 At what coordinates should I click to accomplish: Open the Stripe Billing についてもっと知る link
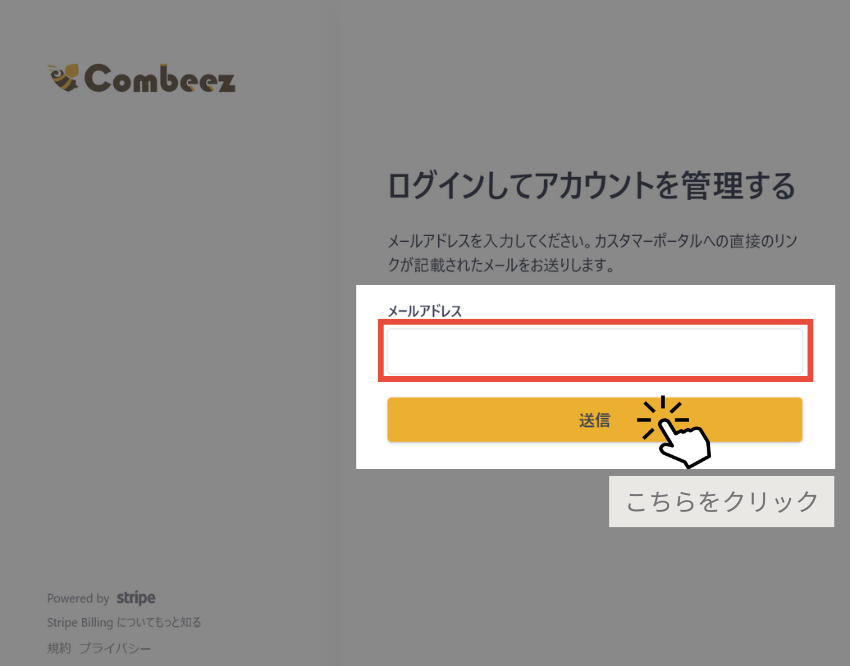pyautogui.click(x=124, y=622)
